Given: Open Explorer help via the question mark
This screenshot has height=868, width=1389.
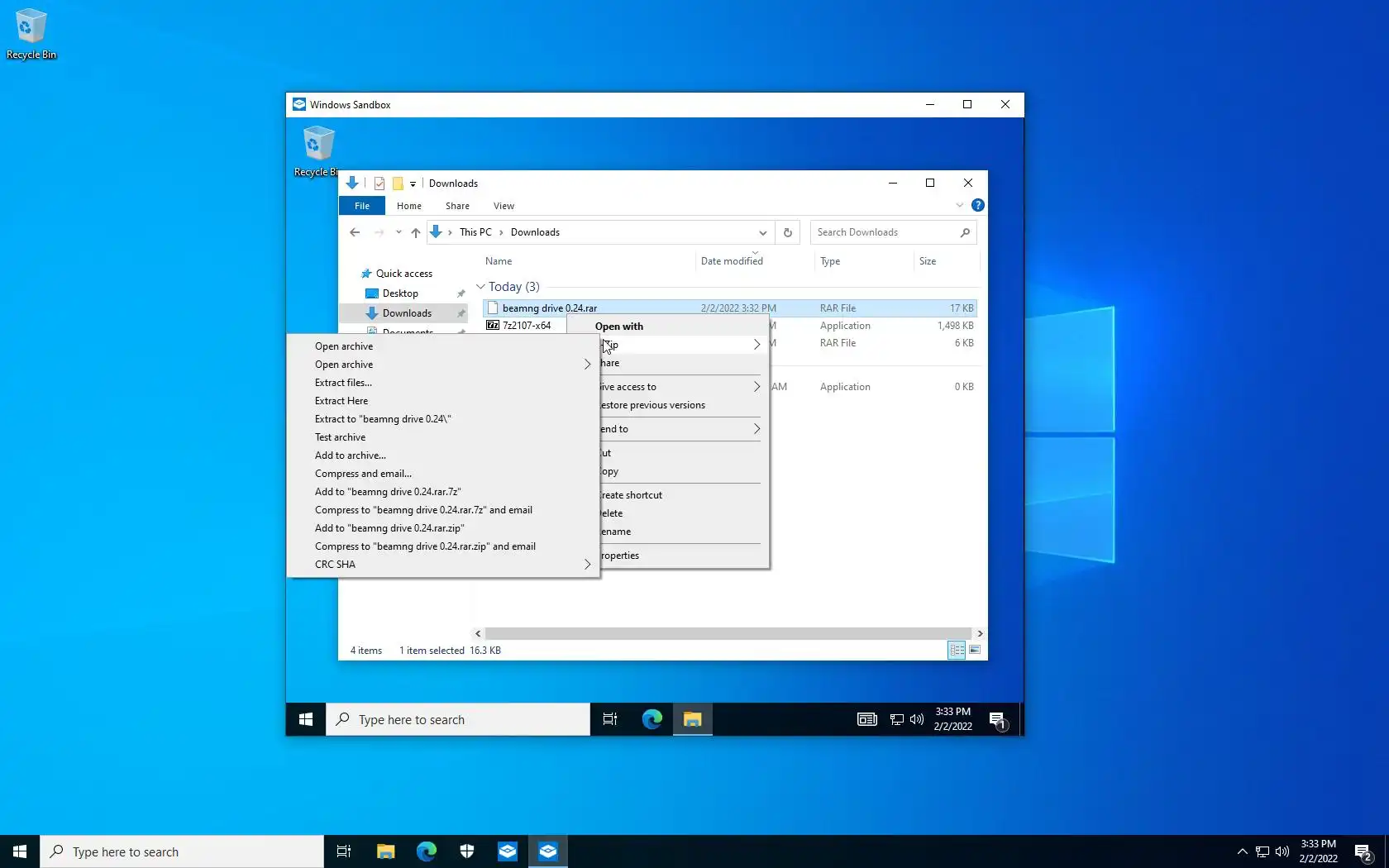Looking at the screenshot, I should 977,205.
